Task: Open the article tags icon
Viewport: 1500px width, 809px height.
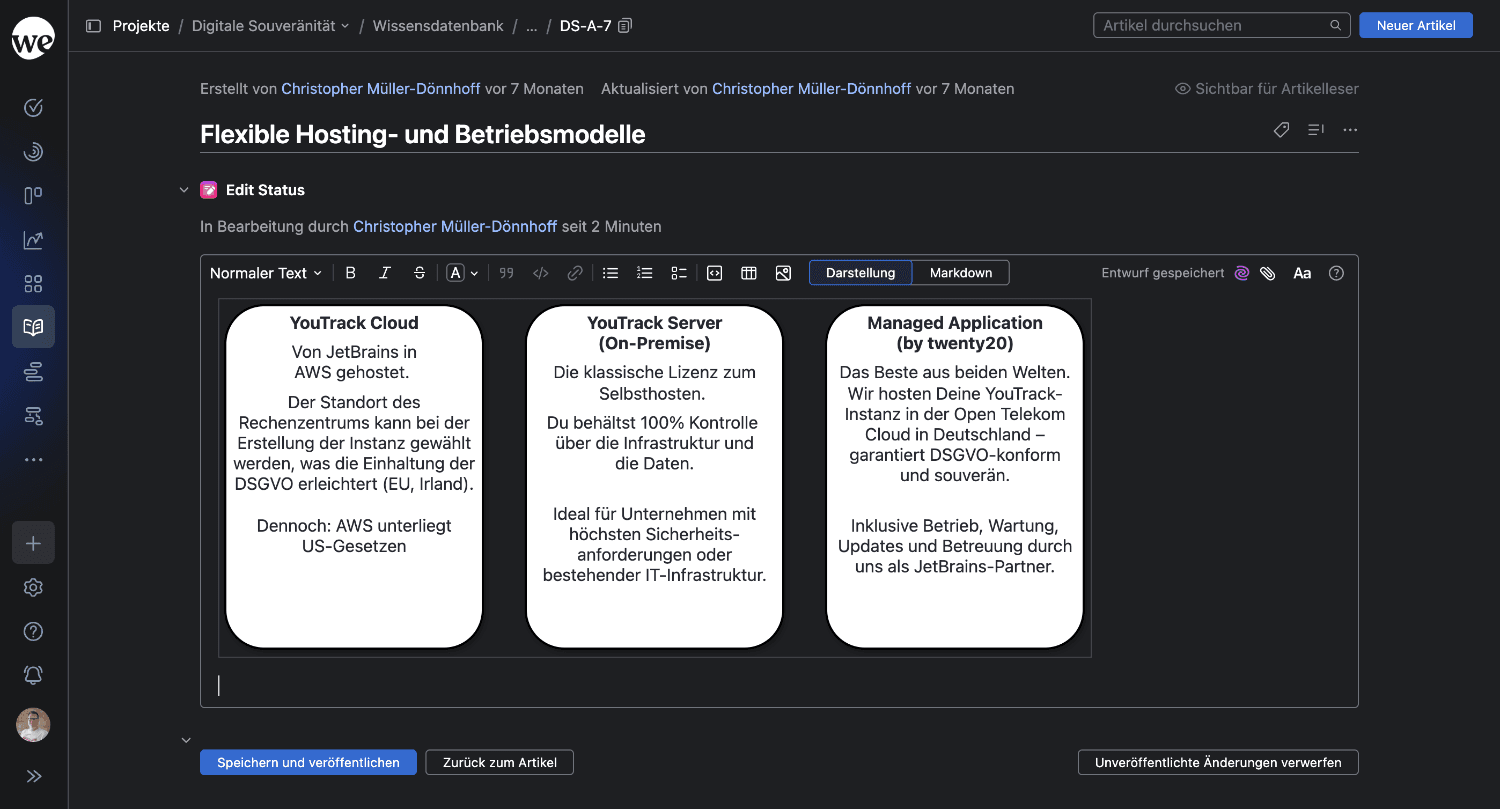Action: pos(1281,130)
